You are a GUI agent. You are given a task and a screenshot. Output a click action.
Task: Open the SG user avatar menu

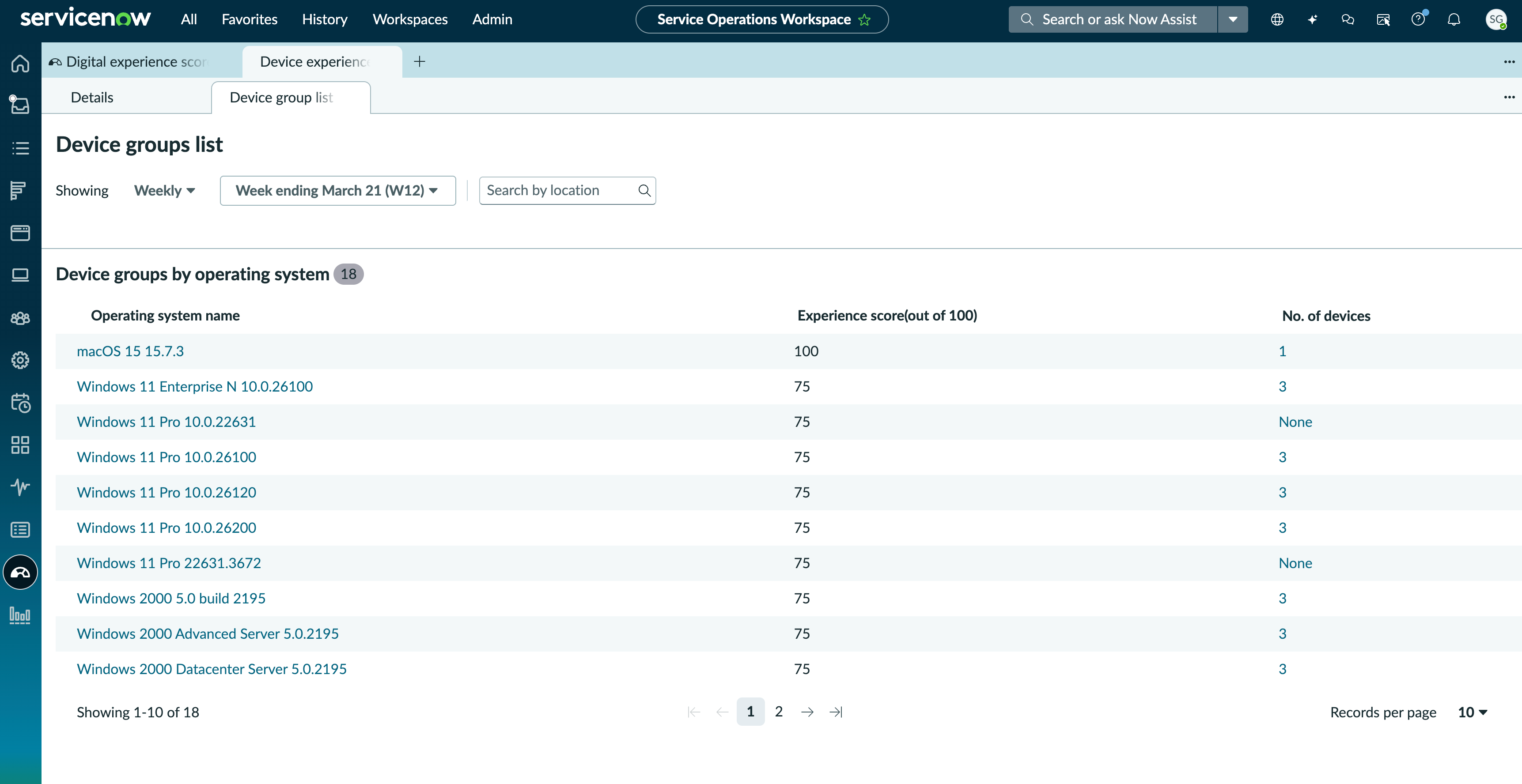pyautogui.click(x=1495, y=19)
